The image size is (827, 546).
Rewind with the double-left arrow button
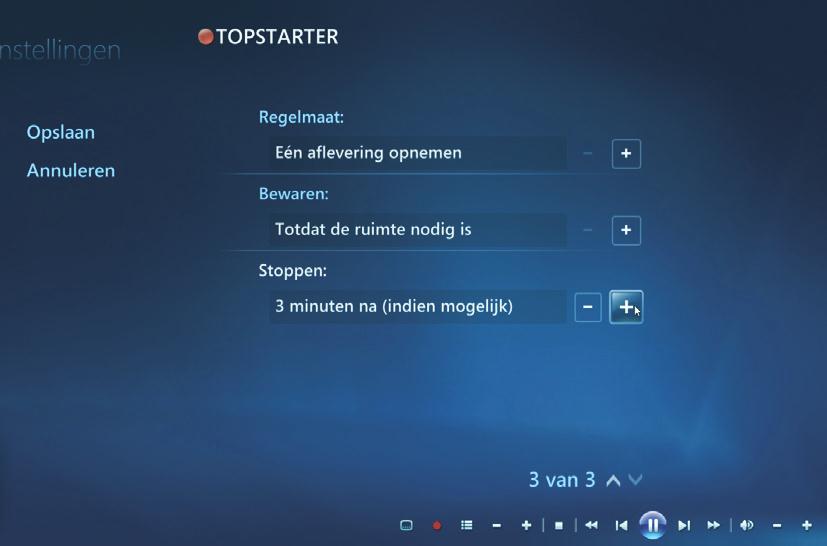coord(591,525)
